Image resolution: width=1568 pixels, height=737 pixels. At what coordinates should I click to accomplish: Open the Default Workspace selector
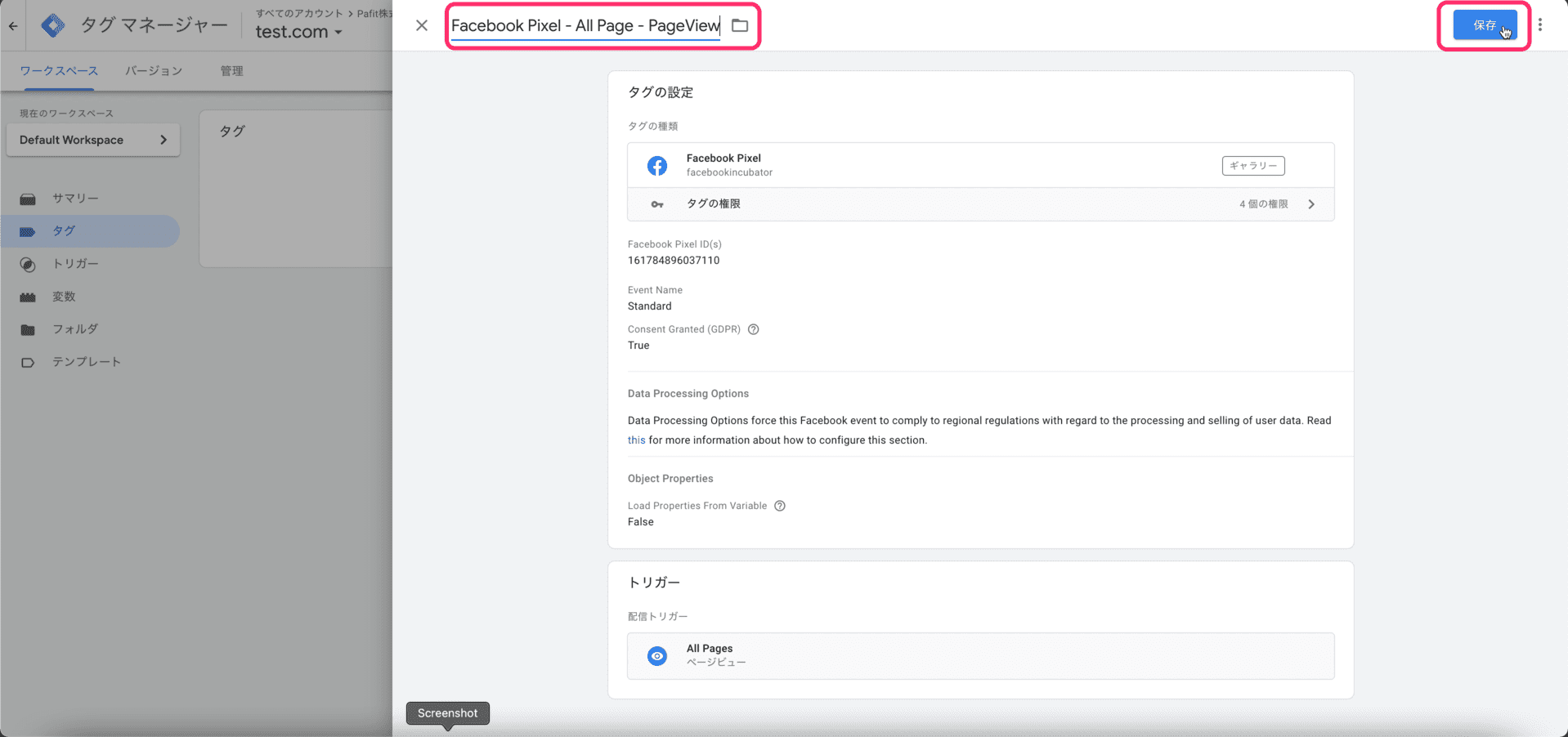point(93,140)
